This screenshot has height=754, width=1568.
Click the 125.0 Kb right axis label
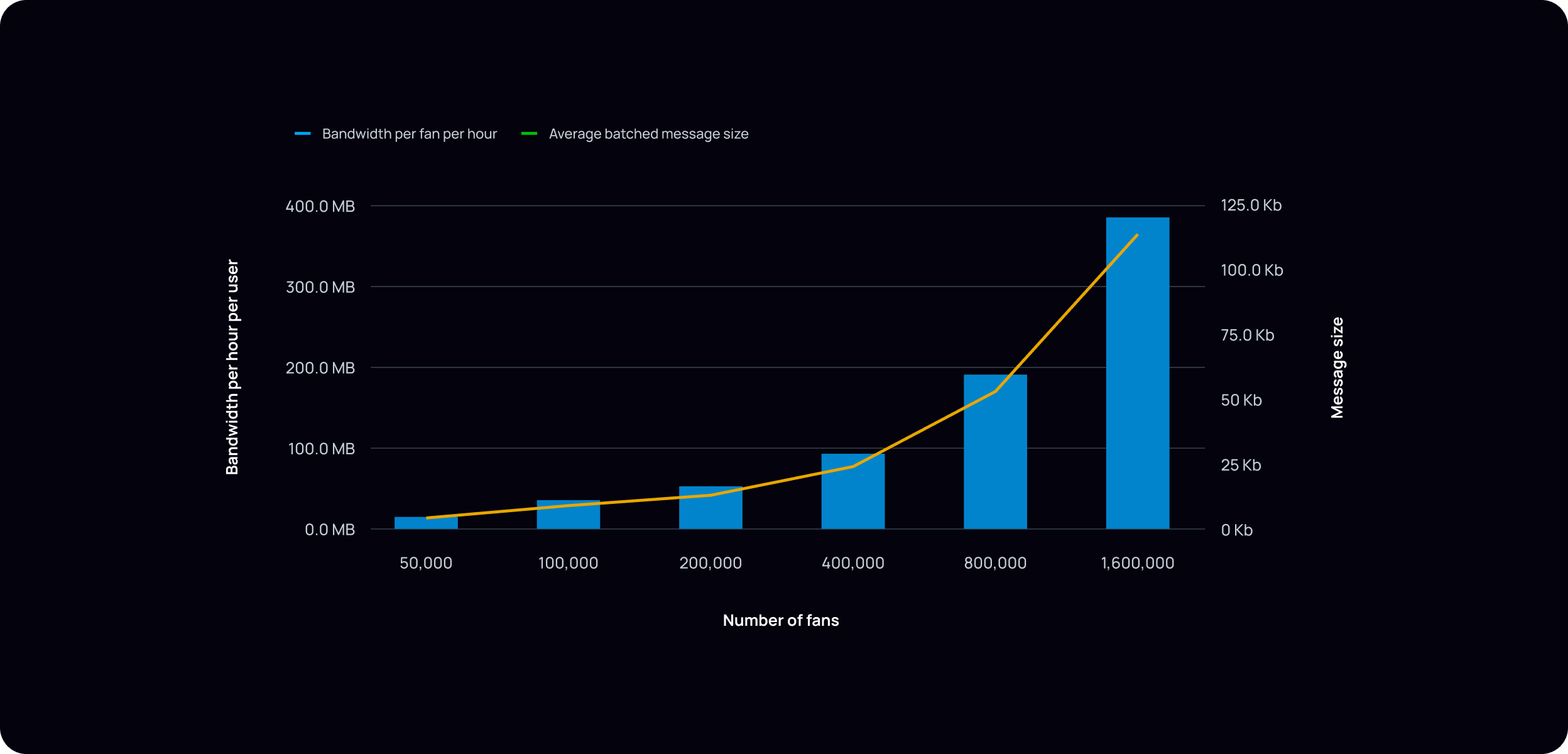pos(1251,205)
